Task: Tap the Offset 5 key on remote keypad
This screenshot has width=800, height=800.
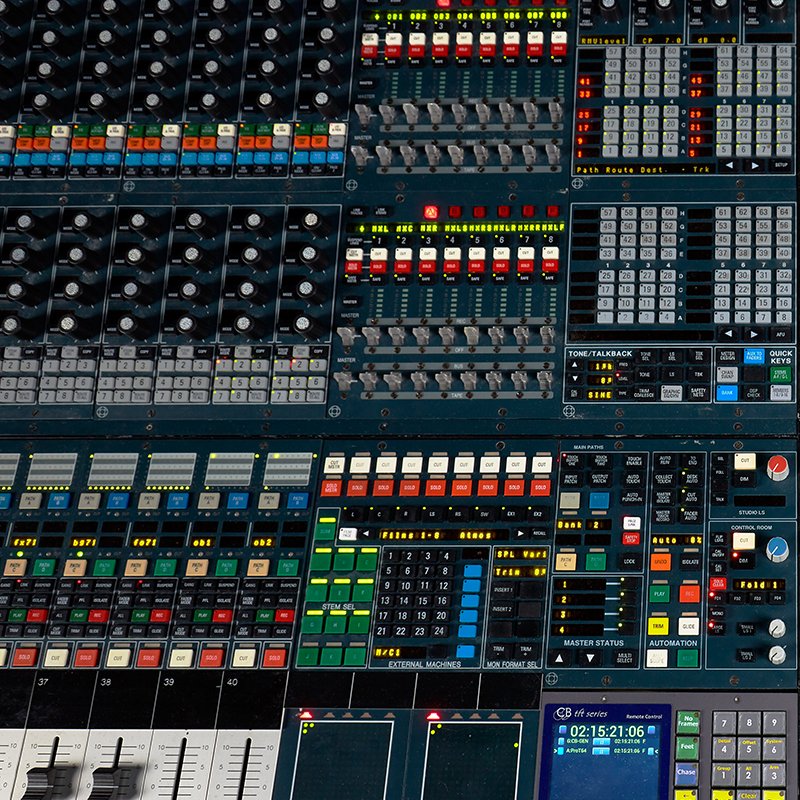Action: click(x=748, y=748)
